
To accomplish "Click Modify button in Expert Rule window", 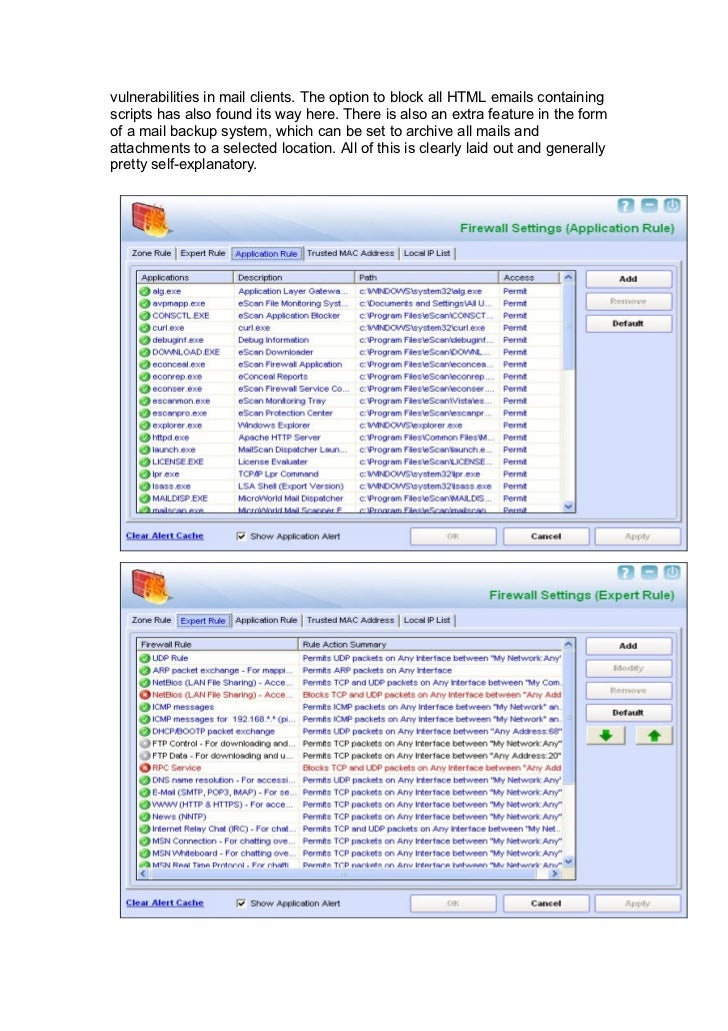I will click(x=629, y=668).
